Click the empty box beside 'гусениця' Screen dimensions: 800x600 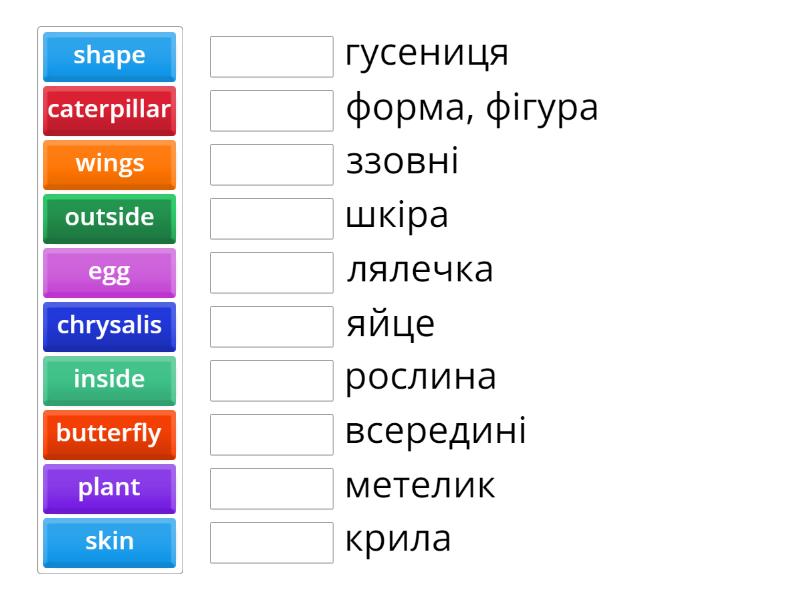[x=272, y=57]
